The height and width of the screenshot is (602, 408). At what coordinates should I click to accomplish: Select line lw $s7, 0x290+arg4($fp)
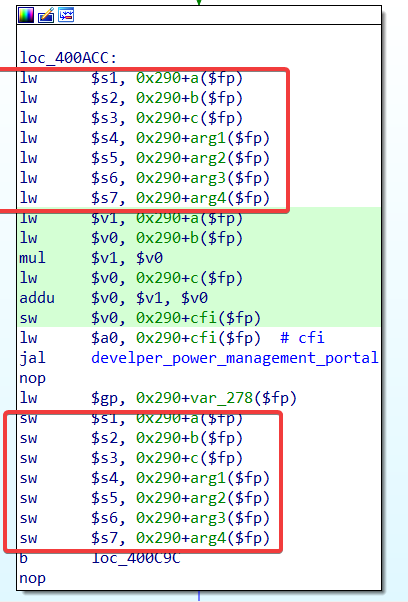click(145, 198)
